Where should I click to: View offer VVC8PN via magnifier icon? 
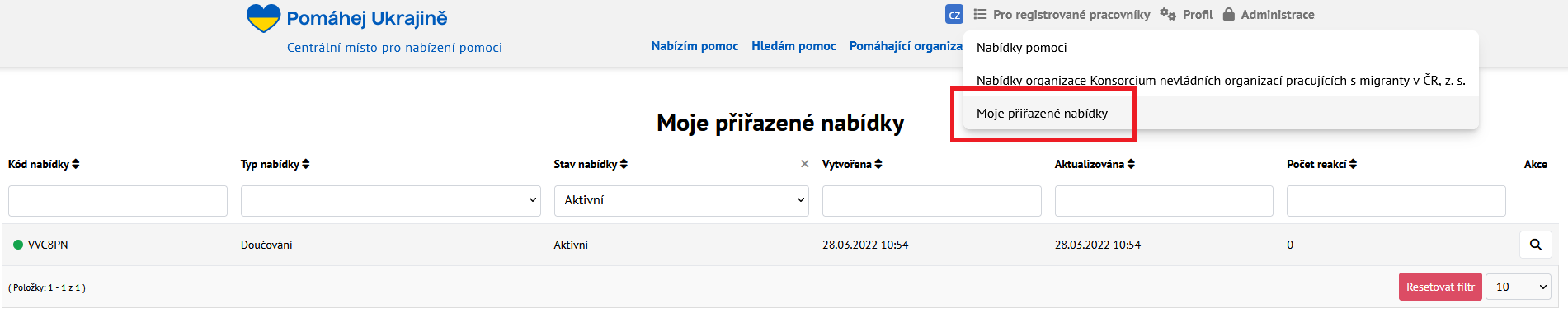coord(1536,245)
